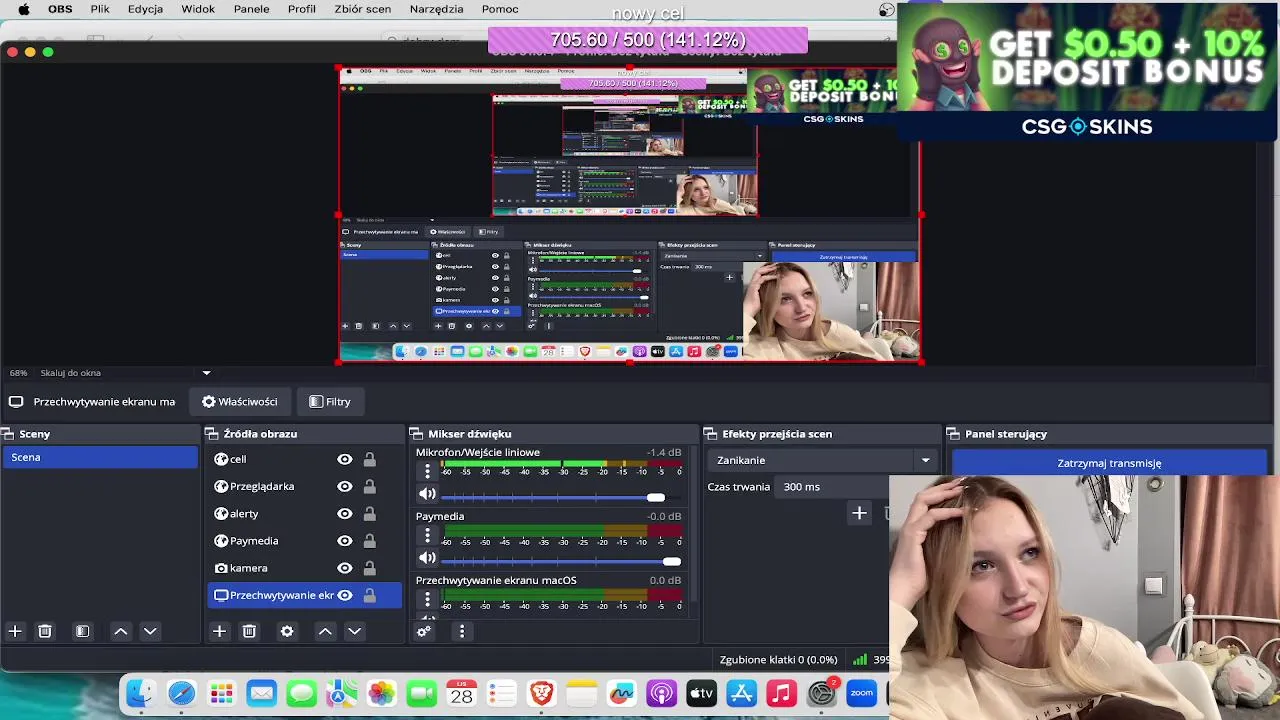Viewport: 1280px width, 720px height.
Task: Lock the cell source
Action: 370,459
